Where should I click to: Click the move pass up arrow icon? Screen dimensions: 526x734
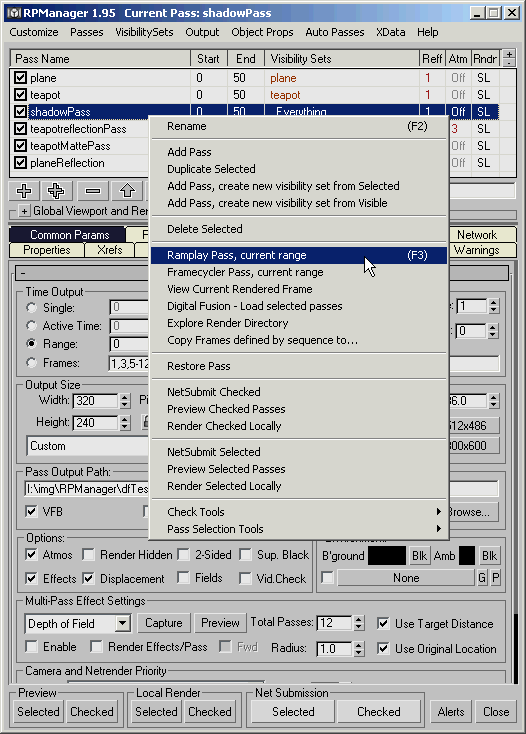click(x=127, y=191)
